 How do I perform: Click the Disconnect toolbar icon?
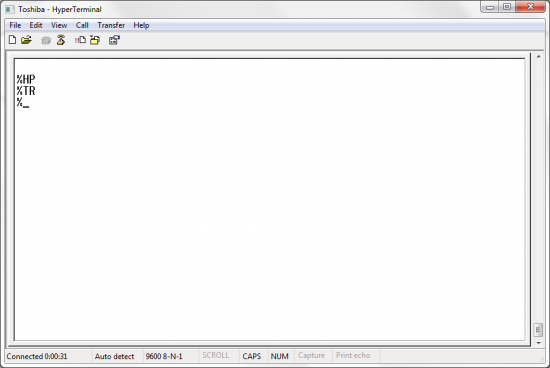click(61, 40)
